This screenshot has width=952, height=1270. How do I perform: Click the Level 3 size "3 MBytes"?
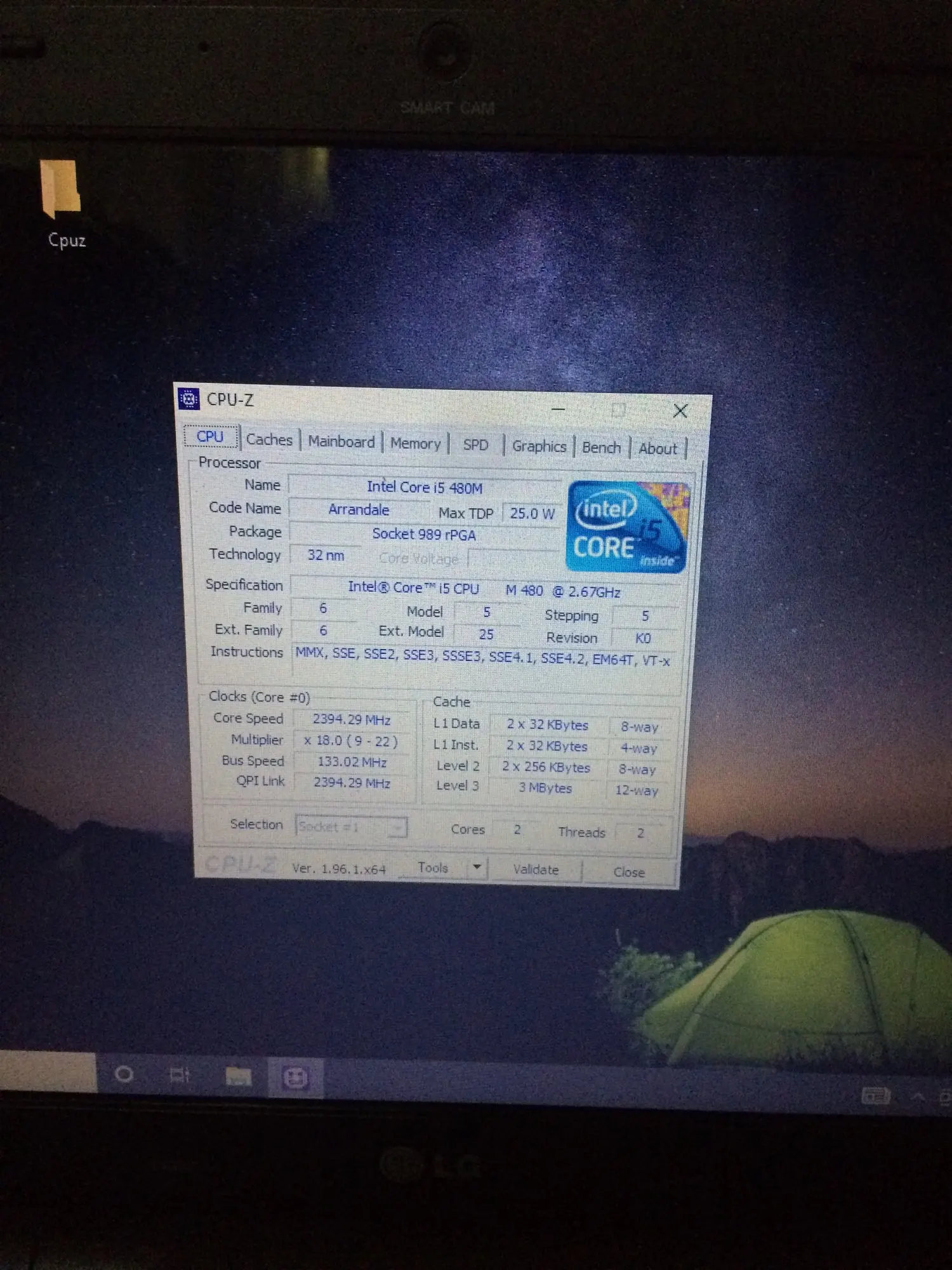pyautogui.click(x=545, y=788)
